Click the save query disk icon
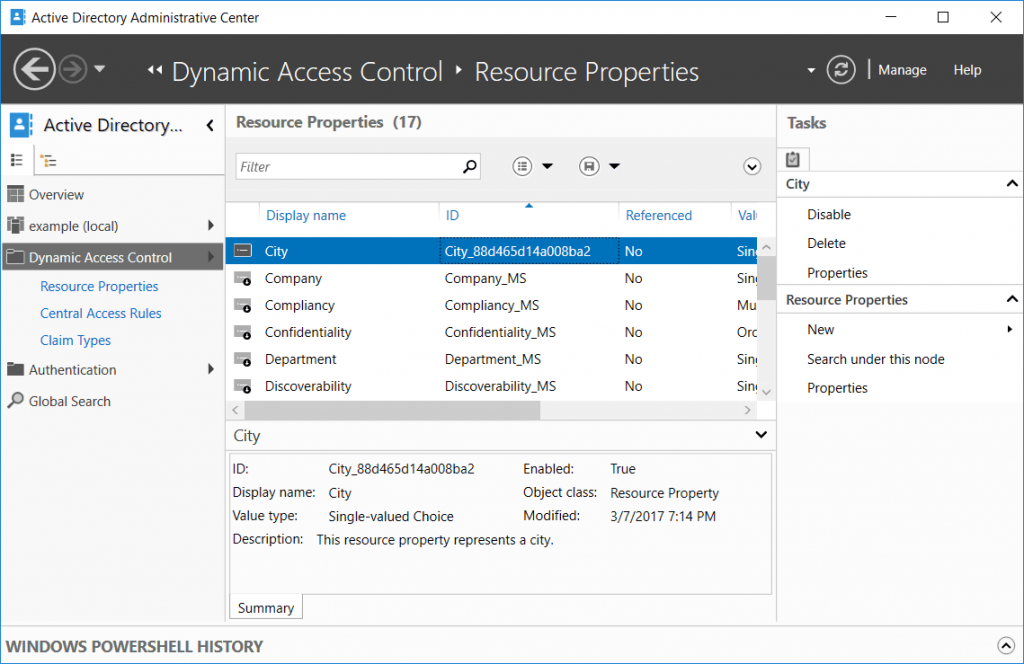Image resolution: width=1024 pixels, height=664 pixels. point(588,165)
